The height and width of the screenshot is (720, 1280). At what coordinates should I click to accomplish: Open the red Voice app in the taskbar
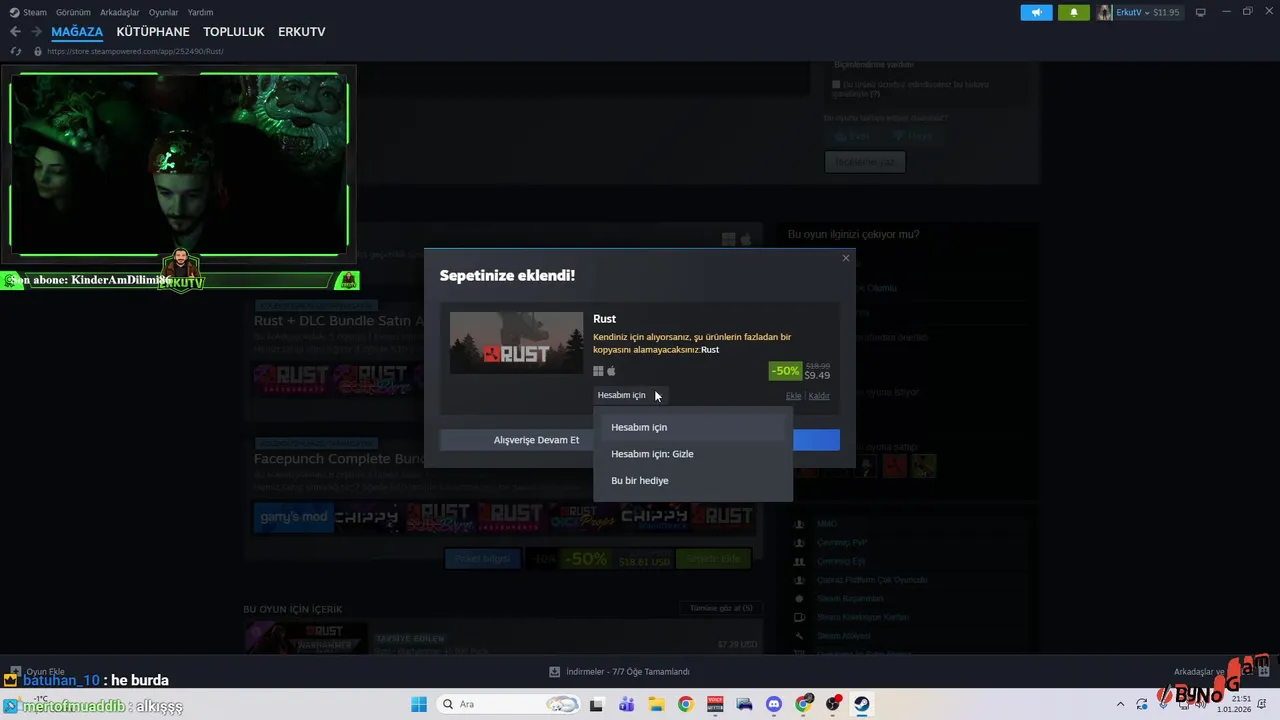[715, 704]
